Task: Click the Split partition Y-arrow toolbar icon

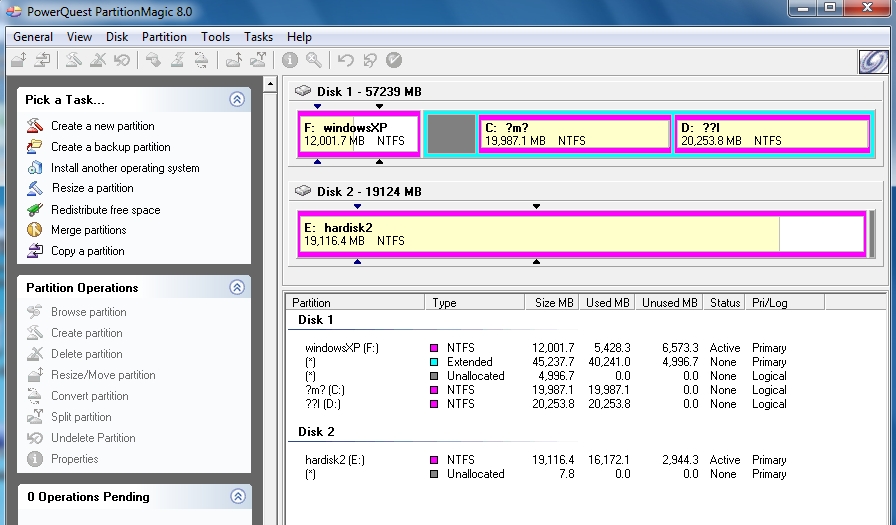Action: 258,59
